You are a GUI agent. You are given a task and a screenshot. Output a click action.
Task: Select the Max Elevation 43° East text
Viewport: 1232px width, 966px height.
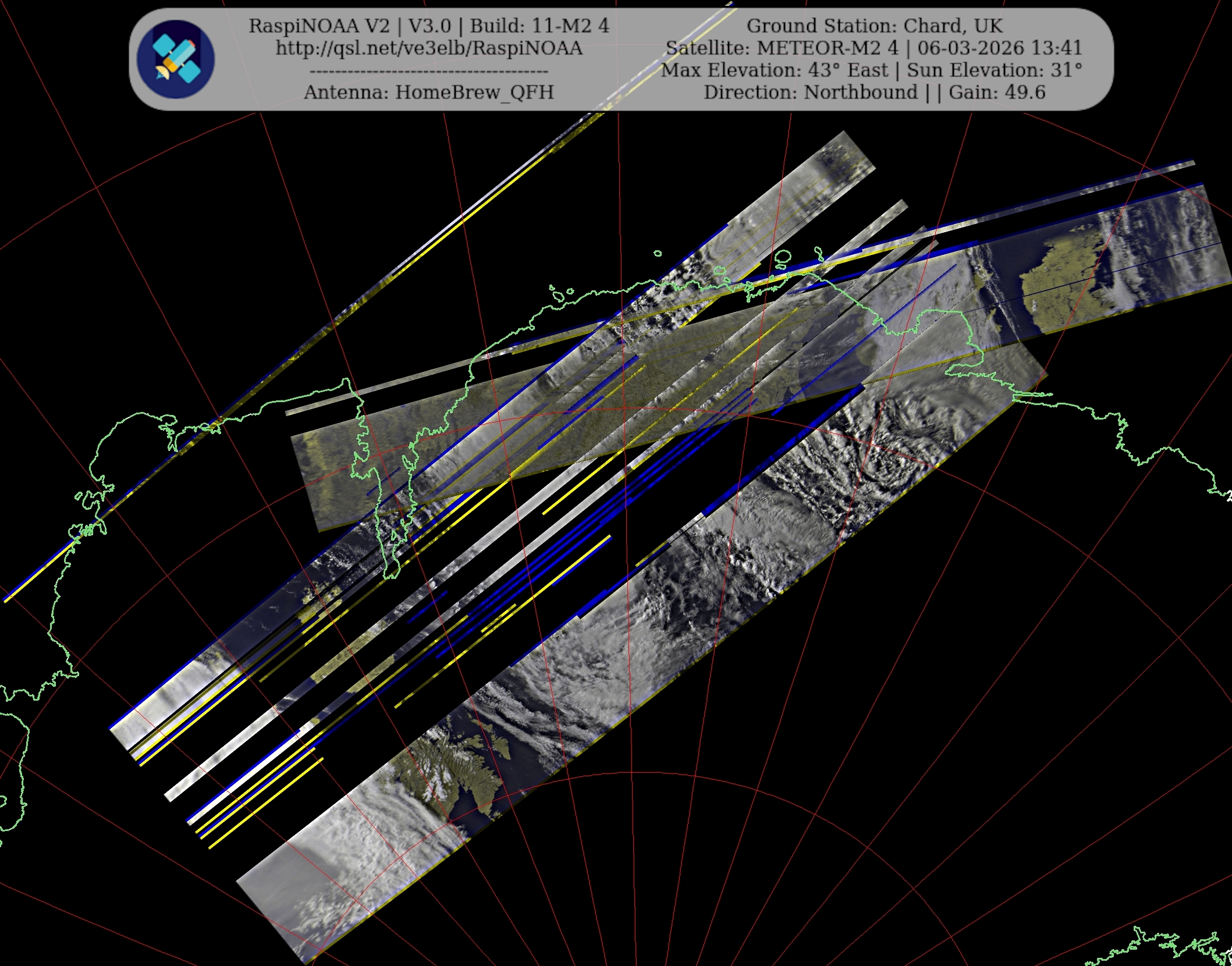774,70
